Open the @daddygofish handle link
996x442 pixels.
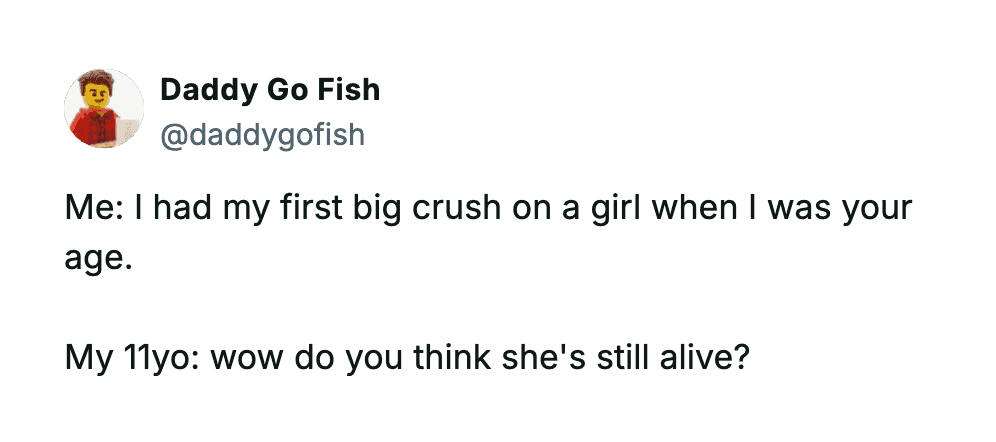pyautogui.click(x=262, y=134)
